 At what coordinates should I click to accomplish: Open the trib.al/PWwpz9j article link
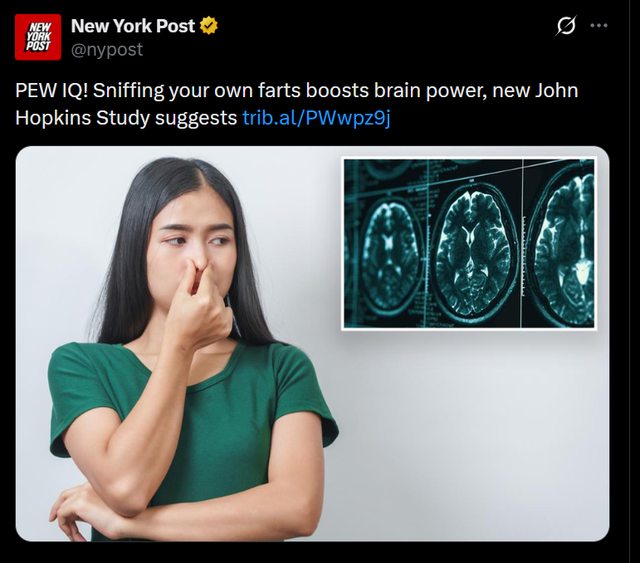point(316,118)
